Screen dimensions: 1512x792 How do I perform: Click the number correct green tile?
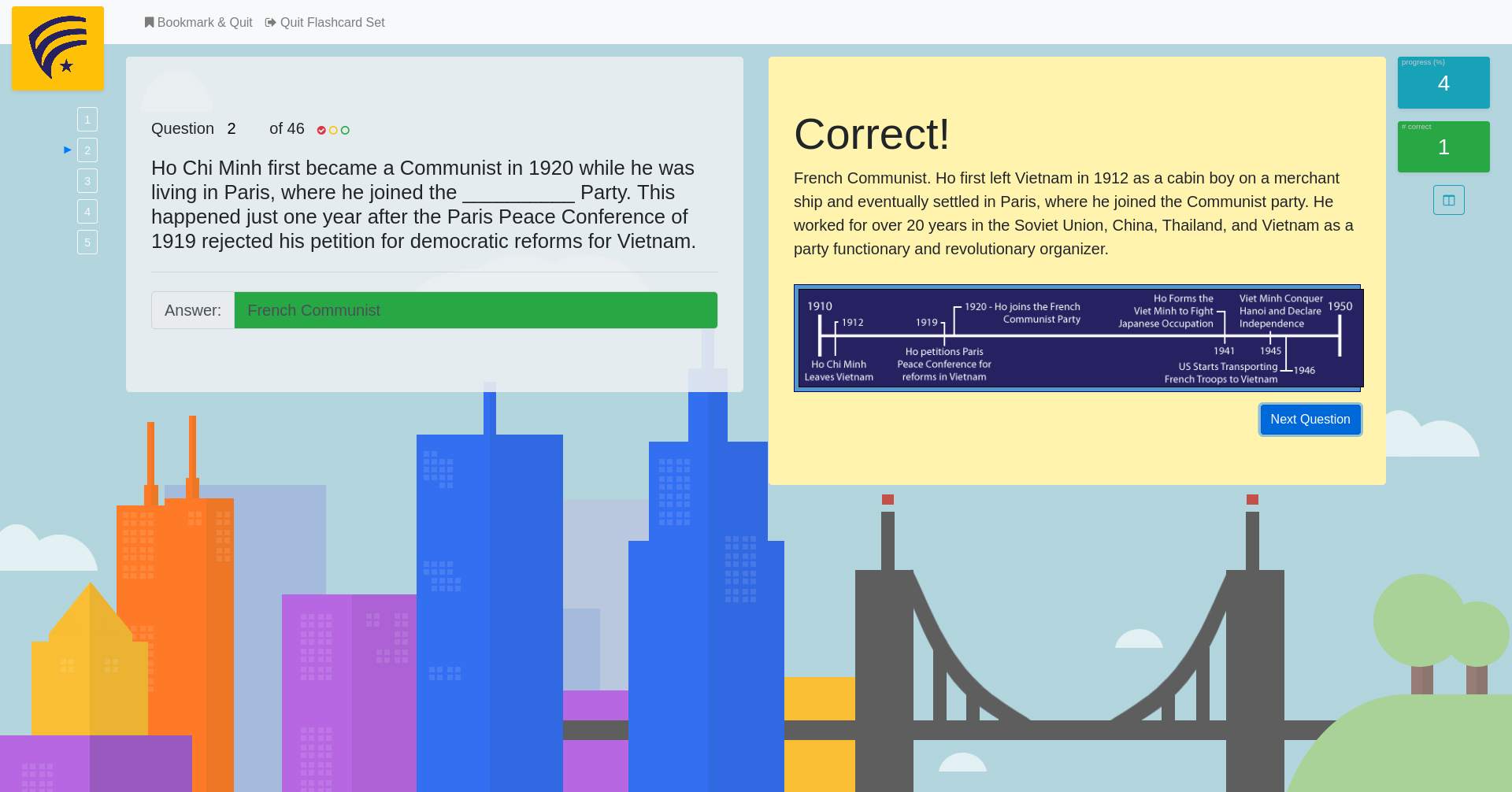coord(1443,146)
